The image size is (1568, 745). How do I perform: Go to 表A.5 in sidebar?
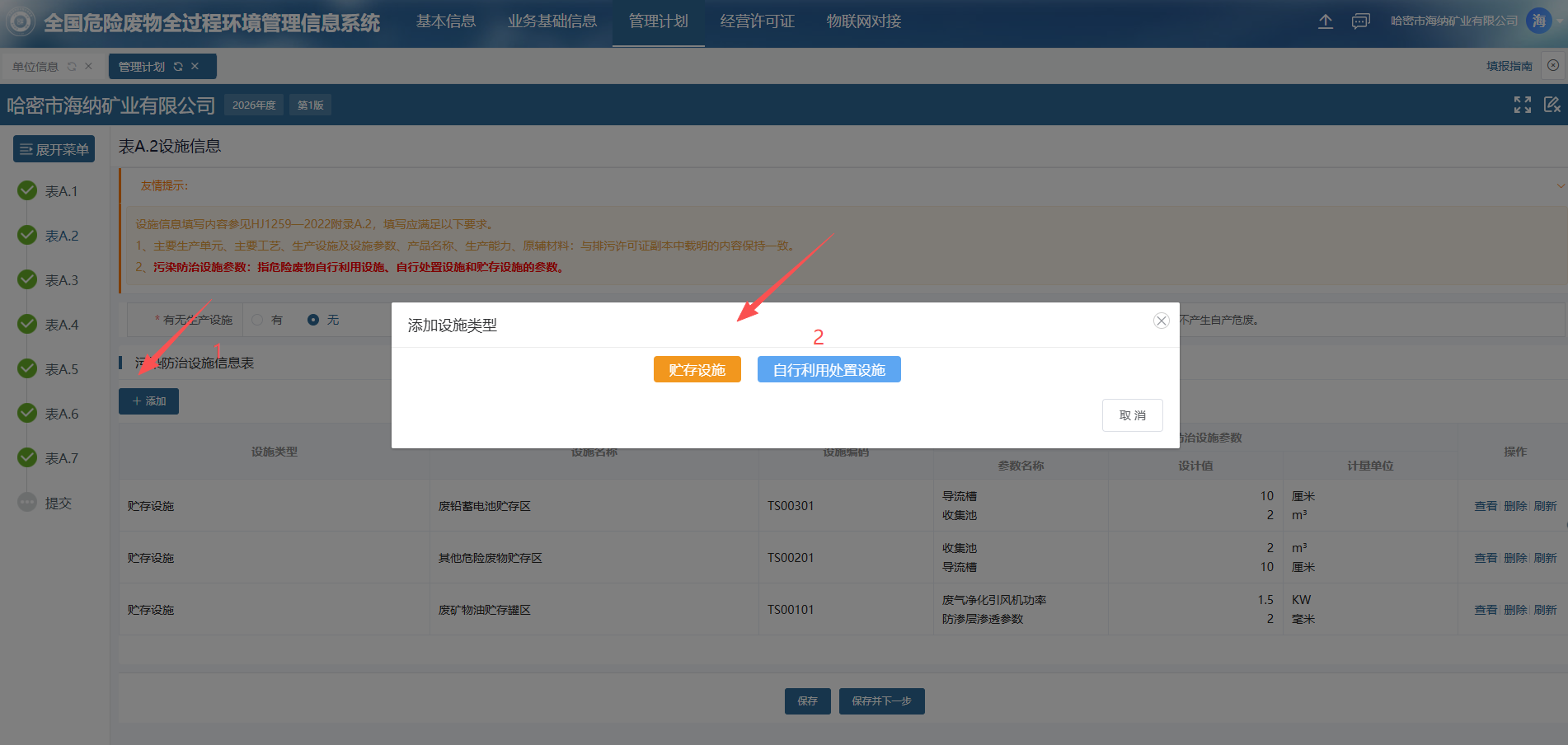pyautogui.click(x=61, y=369)
